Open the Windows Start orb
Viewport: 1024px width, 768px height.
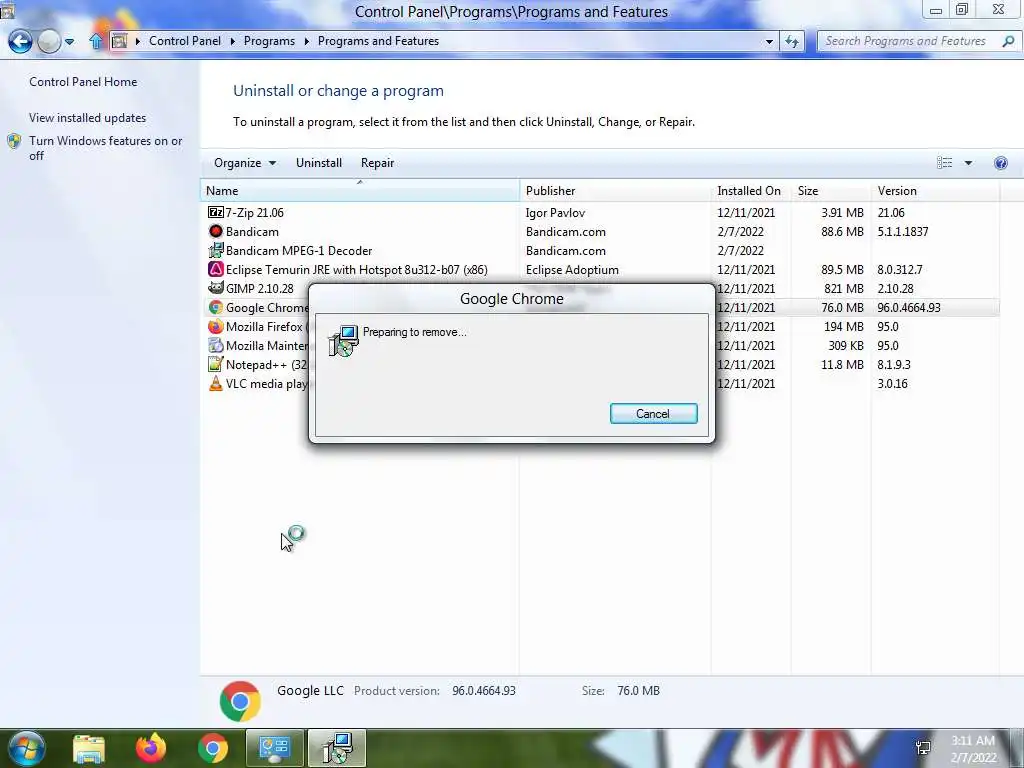tap(27, 748)
